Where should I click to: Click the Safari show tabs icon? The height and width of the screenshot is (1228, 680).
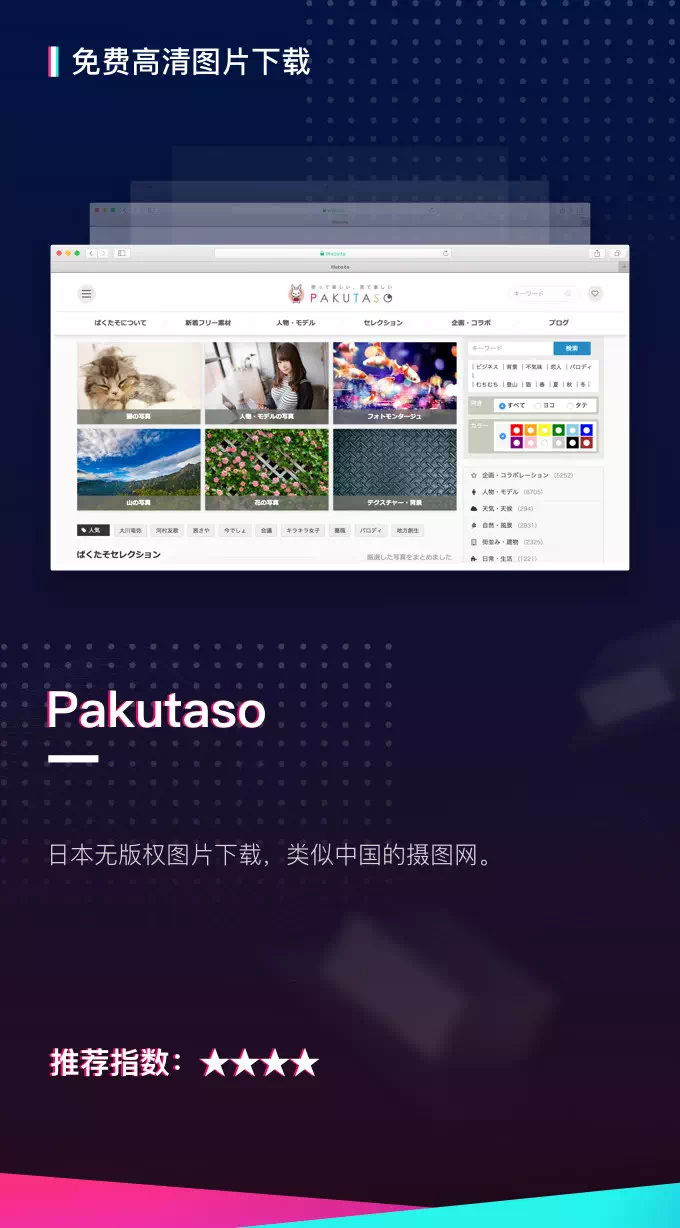tap(617, 254)
